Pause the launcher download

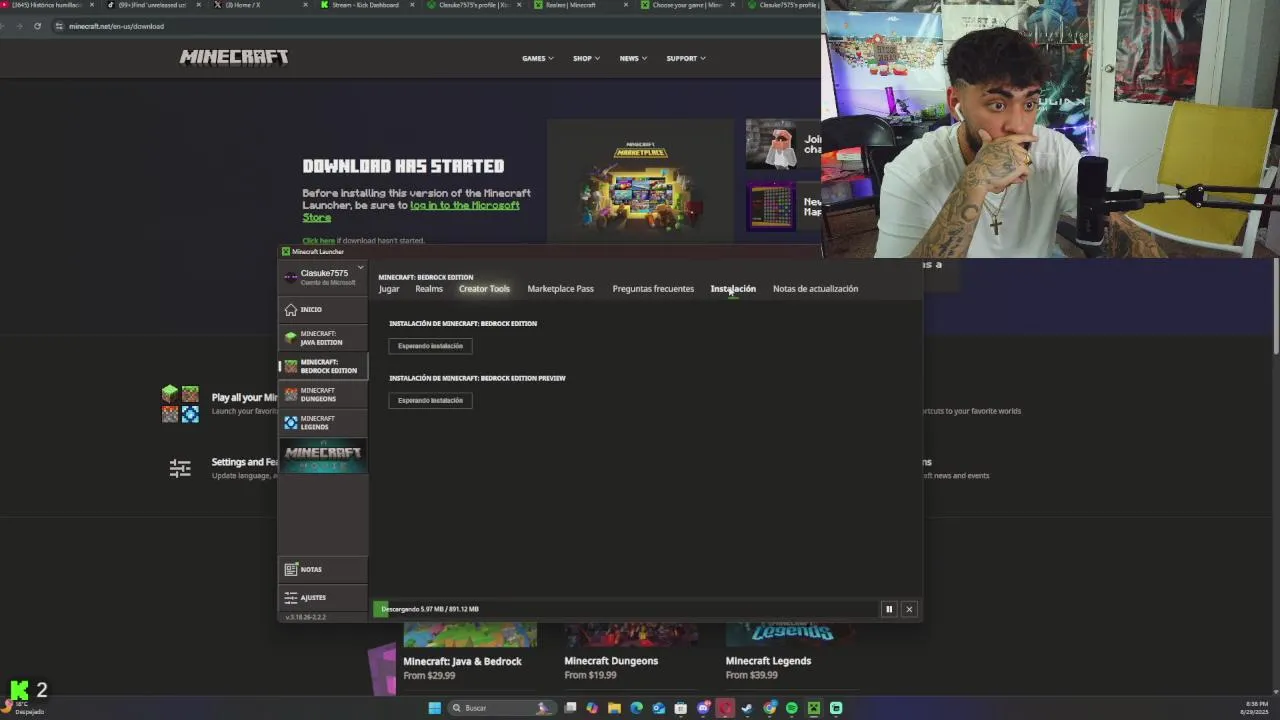pyautogui.click(x=888, y=609)
